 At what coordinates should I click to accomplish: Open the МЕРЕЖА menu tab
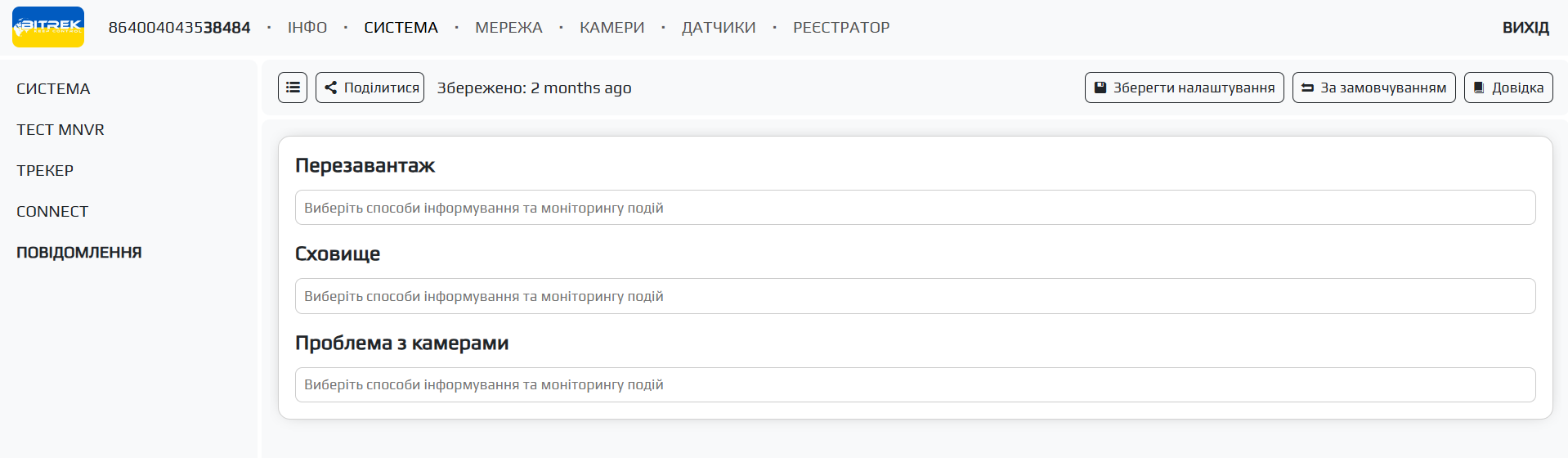tap(508, 28)
